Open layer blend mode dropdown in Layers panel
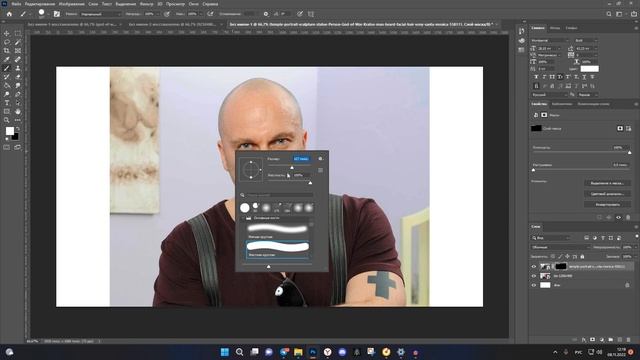 [x=560, y=247]
